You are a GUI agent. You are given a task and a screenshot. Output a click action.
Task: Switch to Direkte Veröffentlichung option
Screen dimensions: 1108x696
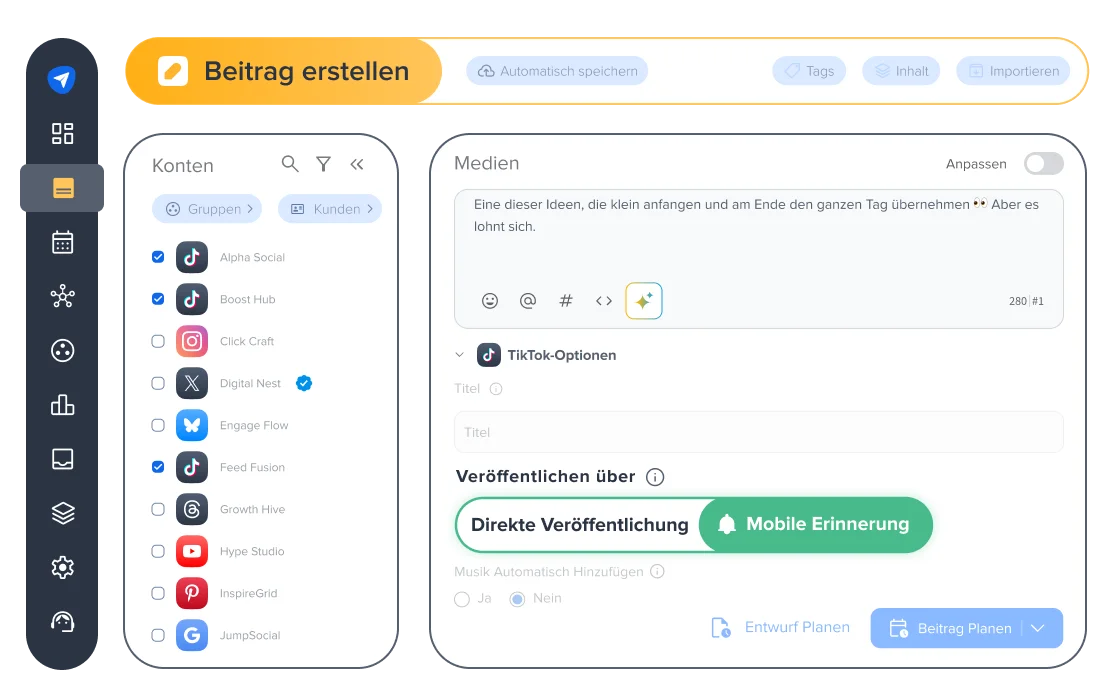[x=579, y=524]
